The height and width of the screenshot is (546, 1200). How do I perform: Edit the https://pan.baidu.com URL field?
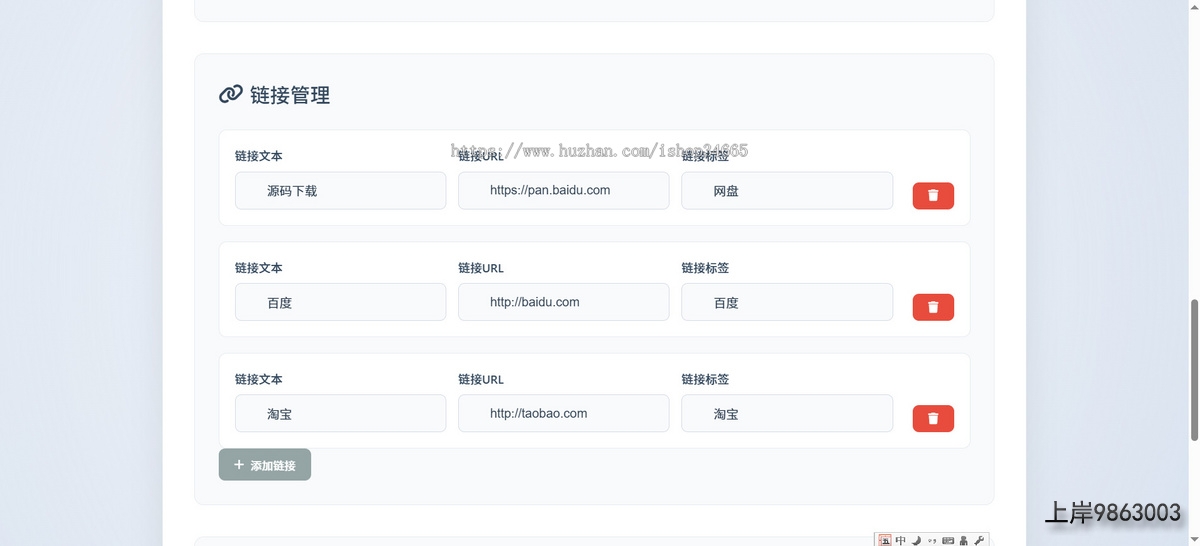tap(563, 191)
